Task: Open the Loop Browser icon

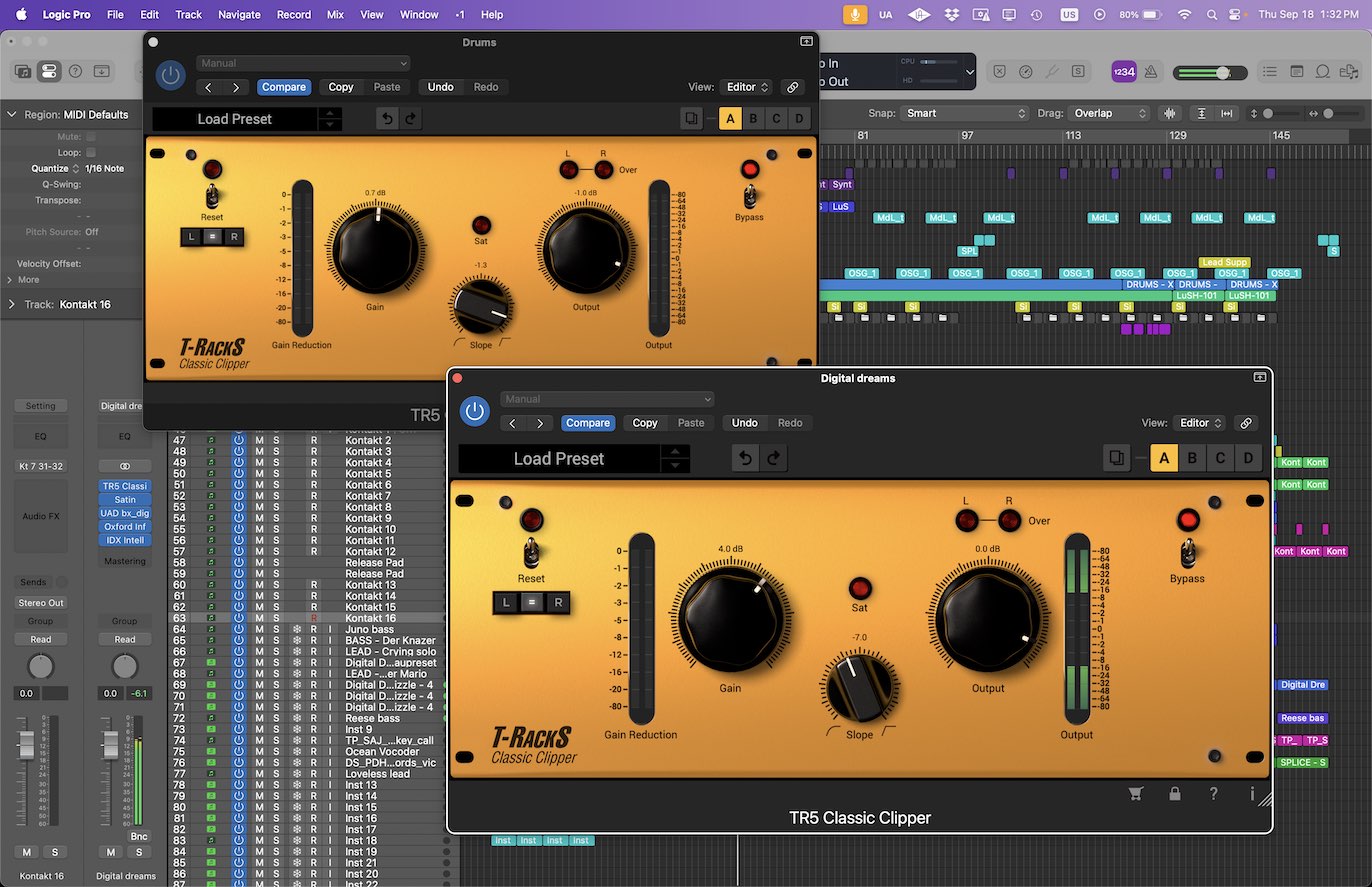Action: (1322, 71)
